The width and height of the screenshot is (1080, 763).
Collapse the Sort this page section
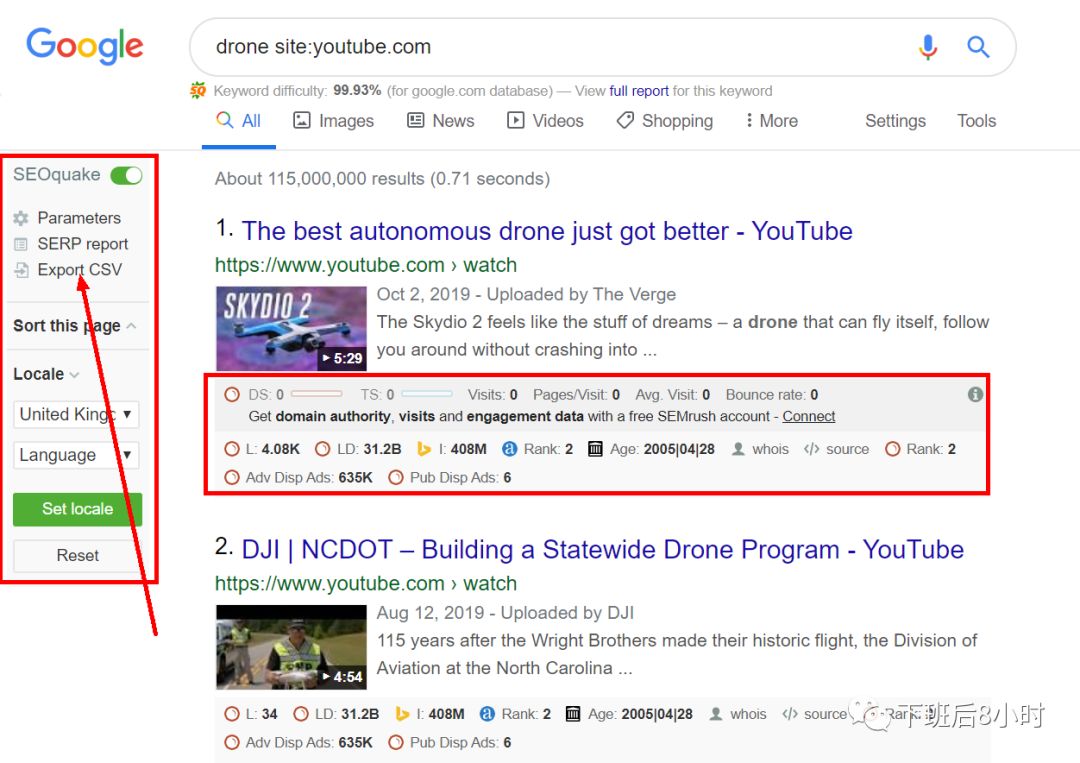(131, 326)
